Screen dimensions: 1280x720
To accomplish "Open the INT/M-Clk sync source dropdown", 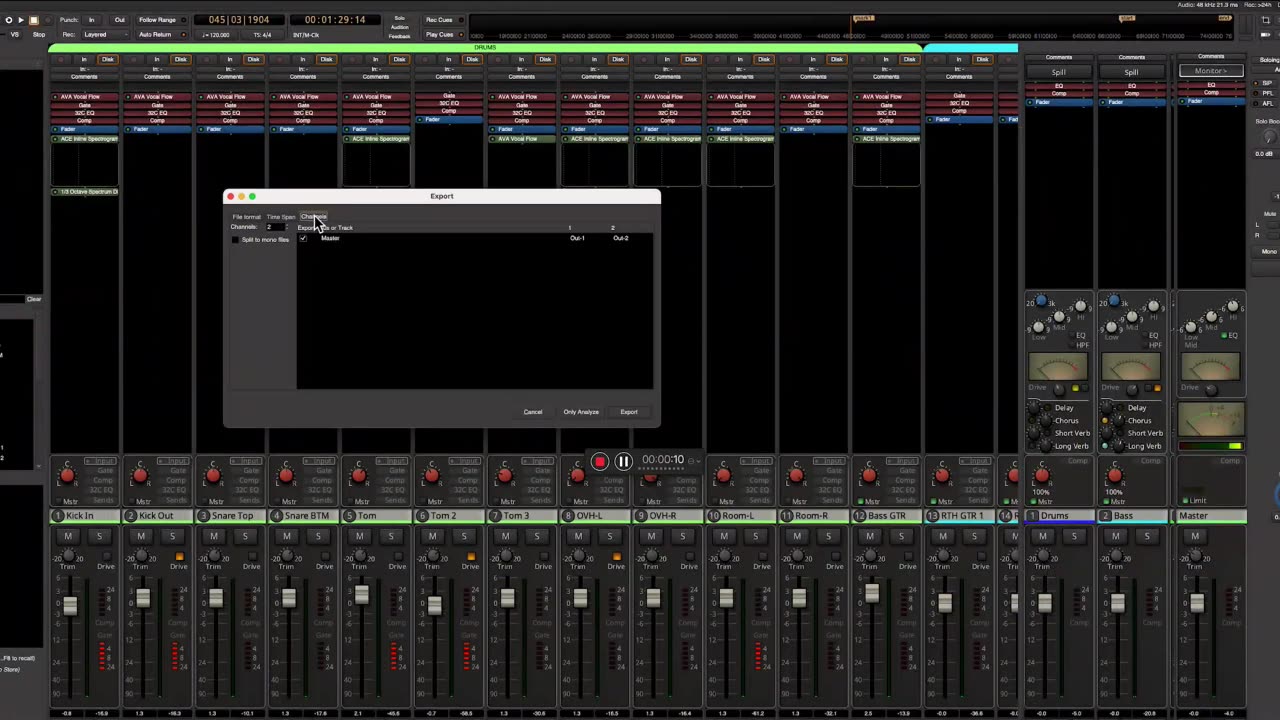I will (x=306, y=35).
